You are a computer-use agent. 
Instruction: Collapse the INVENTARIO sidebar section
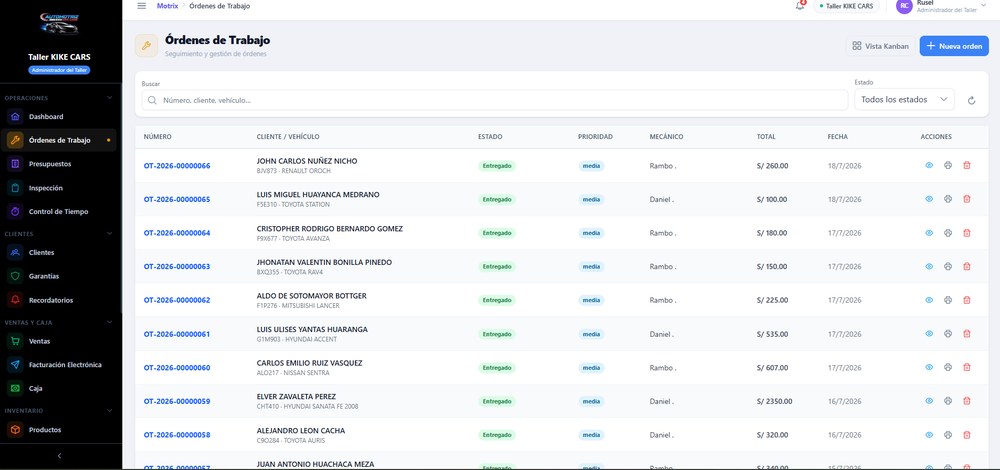pos(110,411)
